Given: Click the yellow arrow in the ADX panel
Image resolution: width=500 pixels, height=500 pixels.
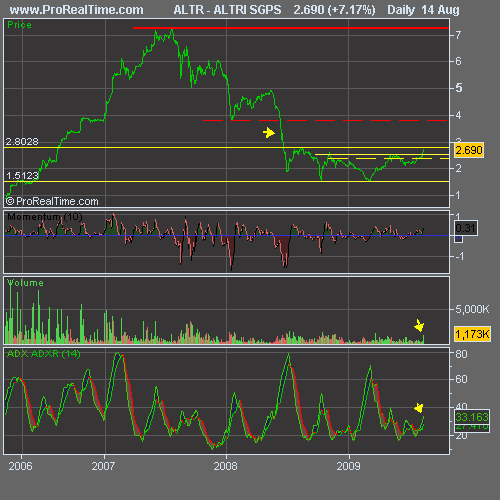Looking at the screenshot, I should [419, 408].
